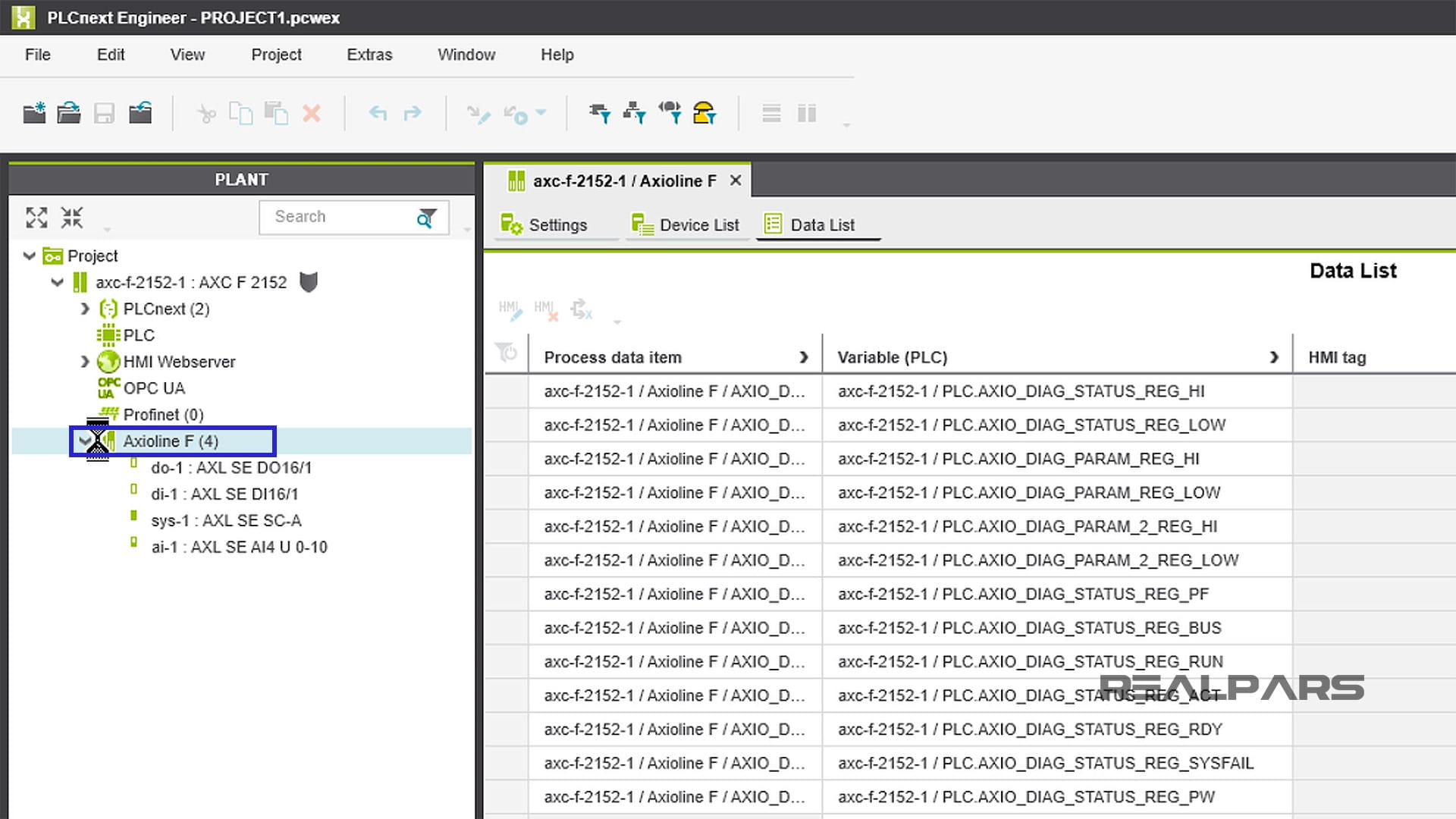
Task: Click the Redo arrow icon
Action: pyautogui.click(x=412, y=114)
